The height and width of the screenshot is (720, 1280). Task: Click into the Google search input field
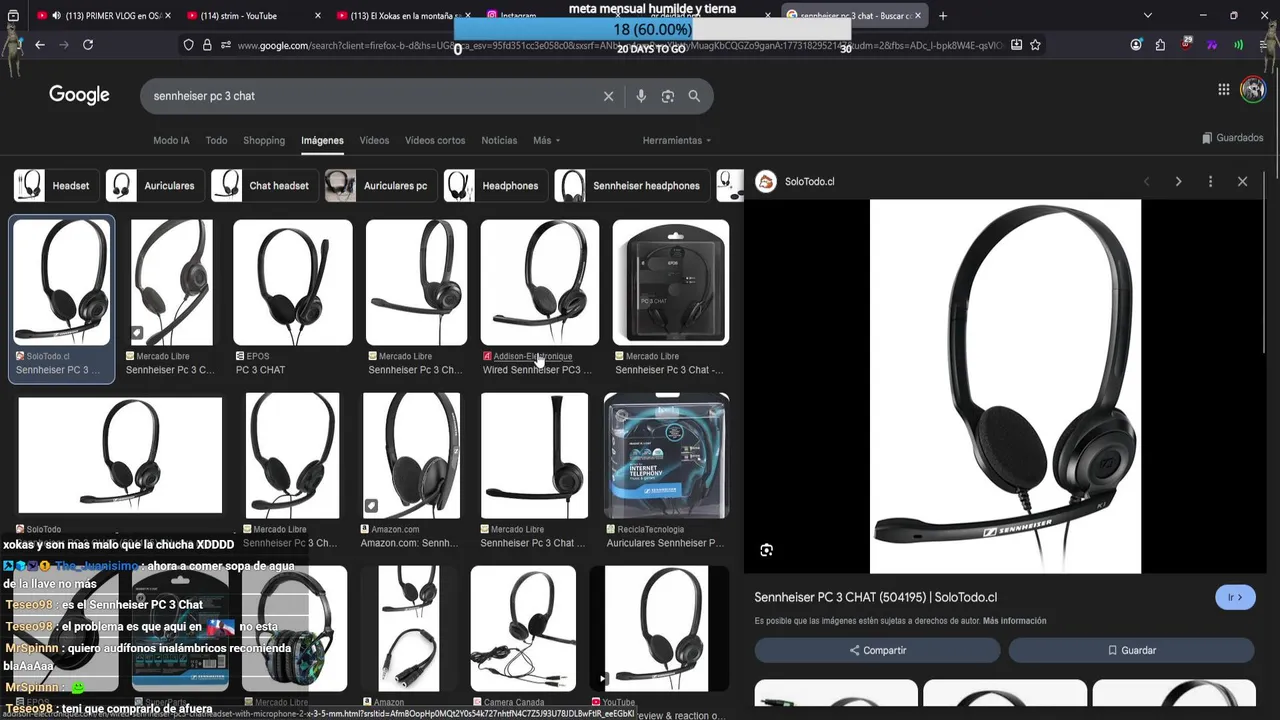[370, 96]
